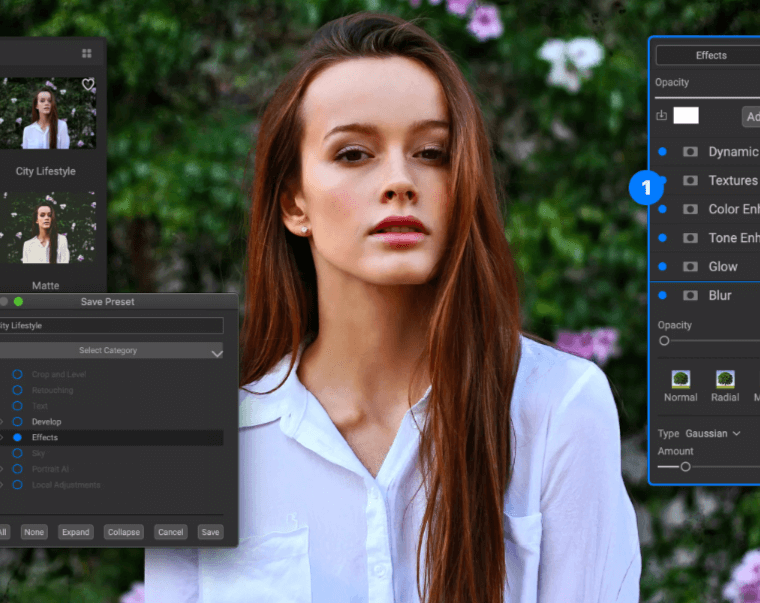The height and width of the screenshot is (603, 760).
Task: Click the mask icon next to Textures
Action: point(690,181)
